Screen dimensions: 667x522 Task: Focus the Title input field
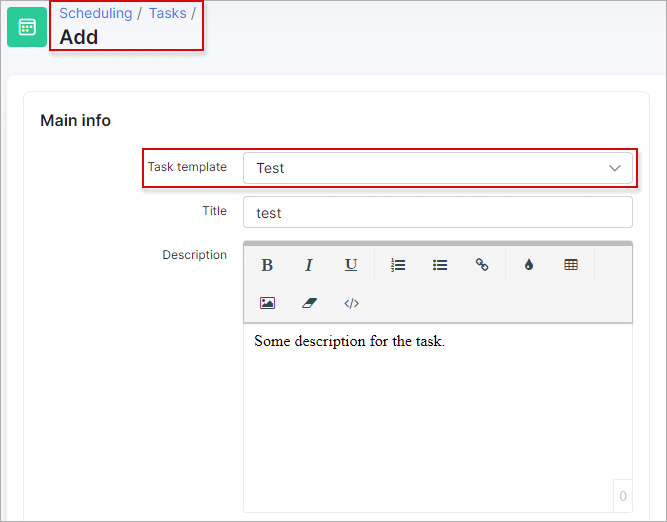438,212
